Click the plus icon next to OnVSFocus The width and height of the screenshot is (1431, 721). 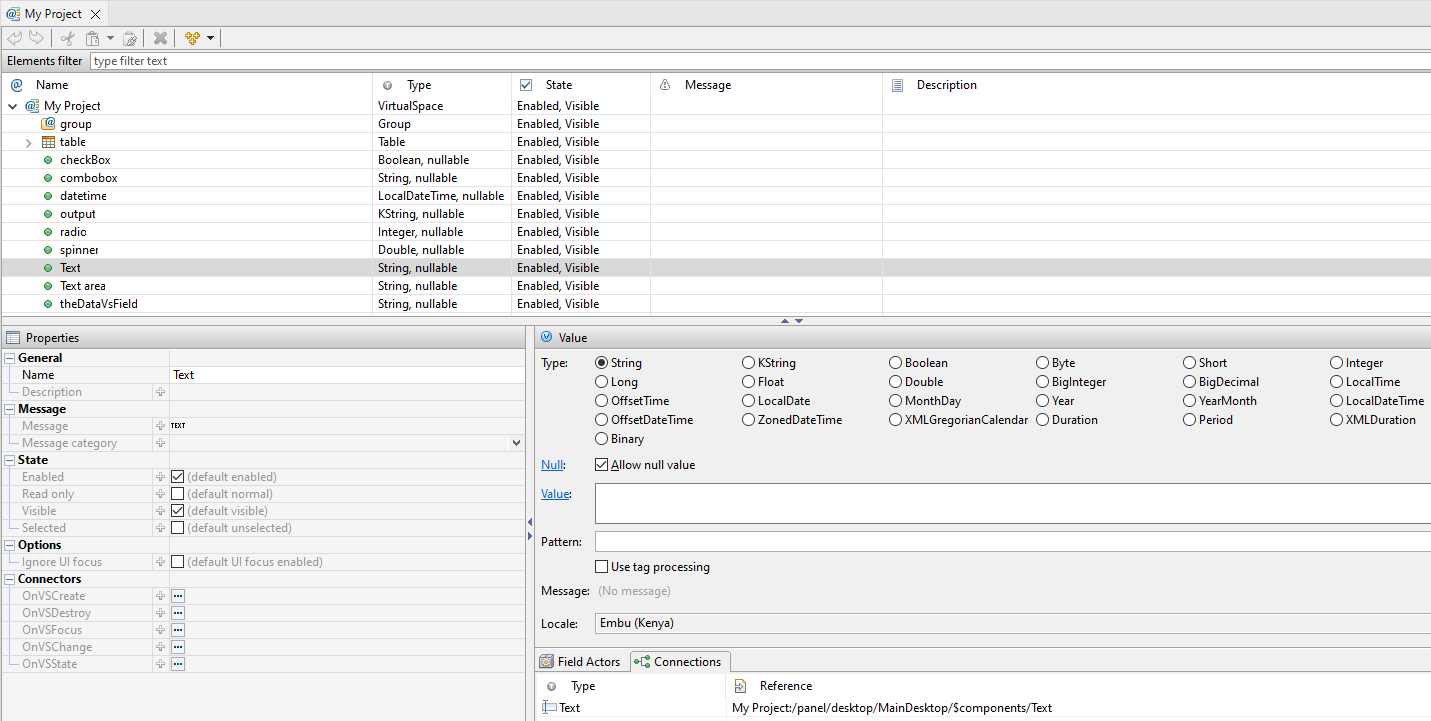coord(160,630)
